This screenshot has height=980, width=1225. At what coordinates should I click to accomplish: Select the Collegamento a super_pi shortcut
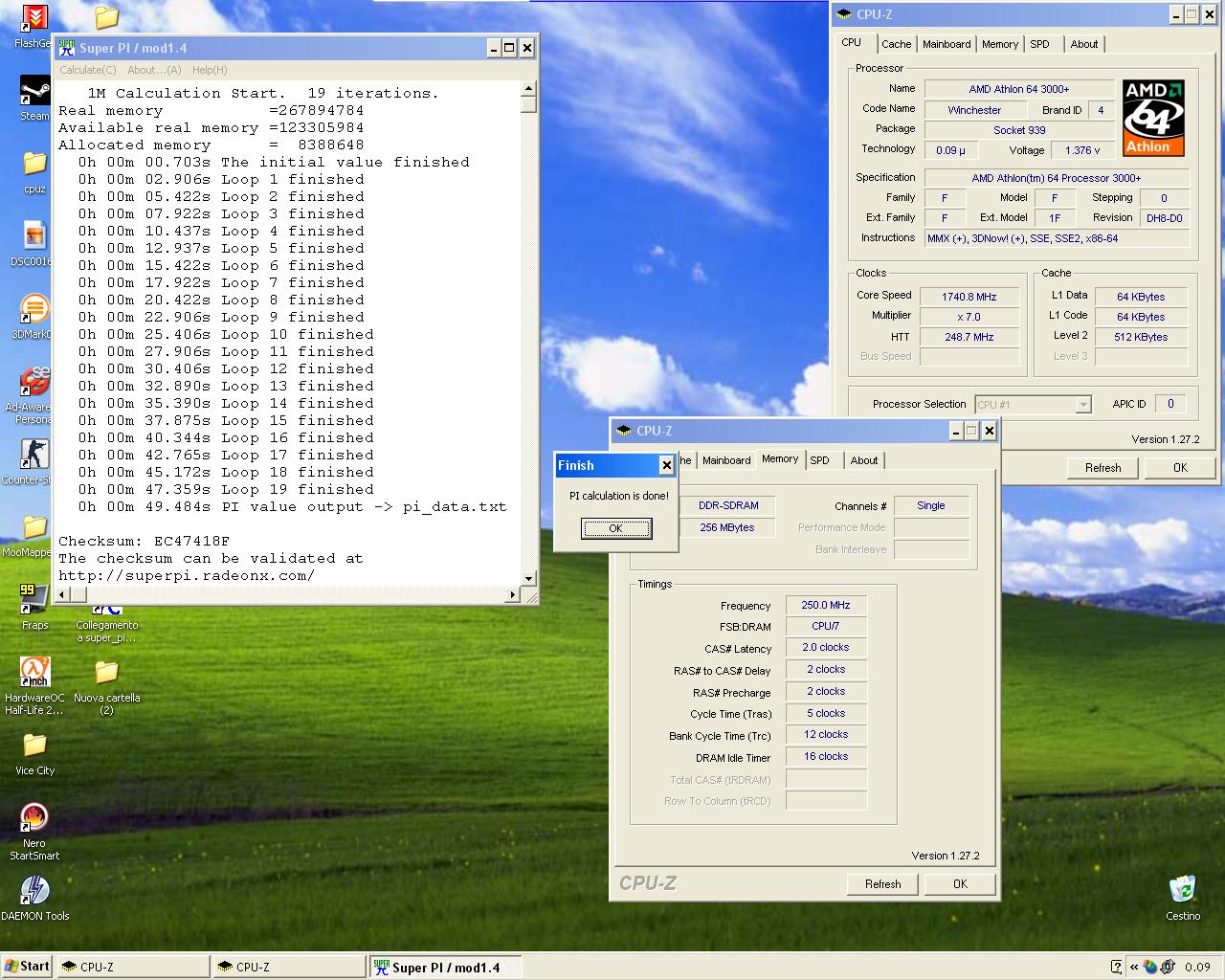click(x=106, y=624)
